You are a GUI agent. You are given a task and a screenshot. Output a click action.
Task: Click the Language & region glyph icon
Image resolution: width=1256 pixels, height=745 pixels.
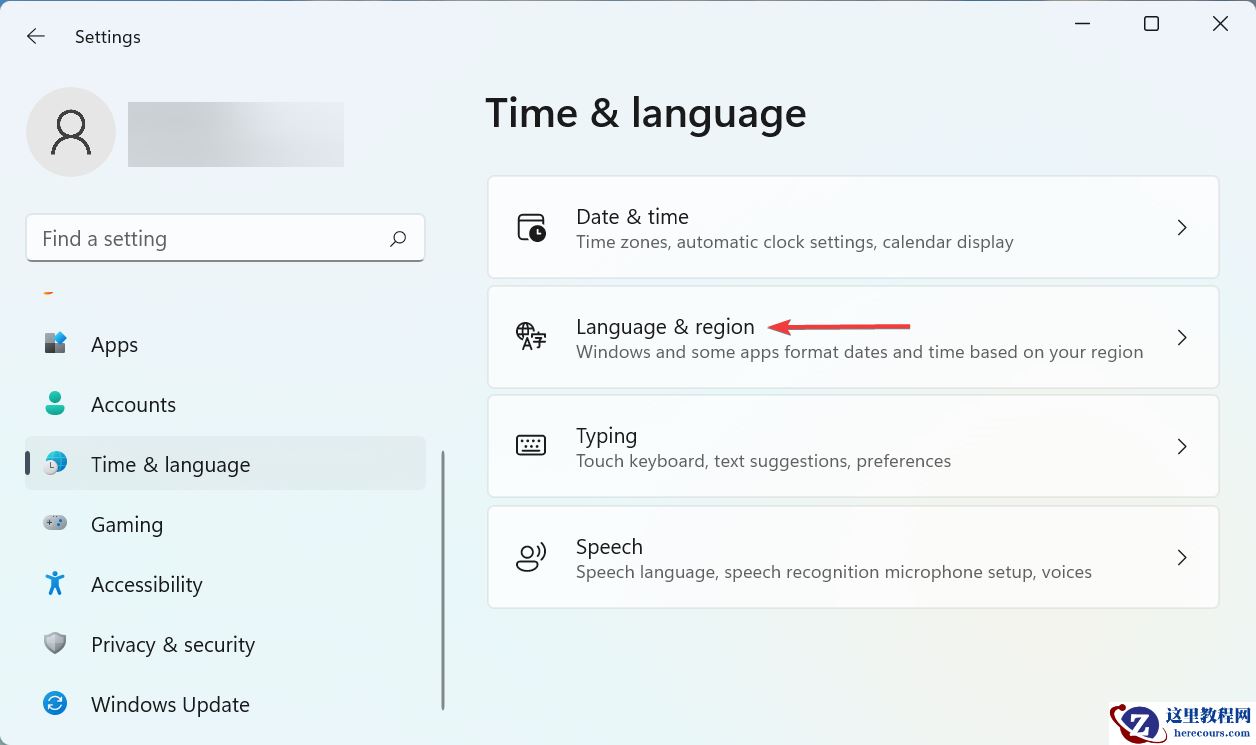point(531,337)
